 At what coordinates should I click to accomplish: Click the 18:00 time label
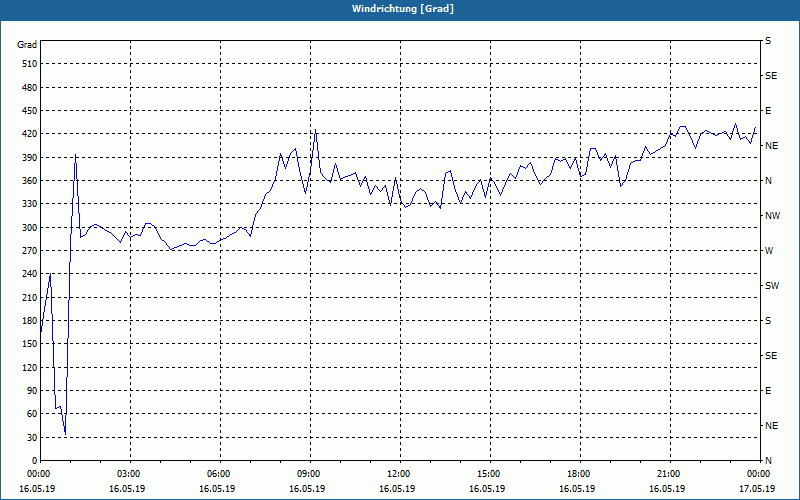pos(578,474)
